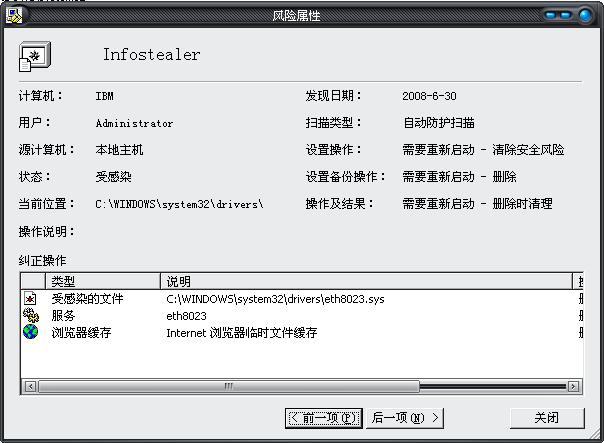Image resolution: width=604 pixels, height=443 pixels.
Task: Click the 后一项(N) button
Action: [405, 418]
